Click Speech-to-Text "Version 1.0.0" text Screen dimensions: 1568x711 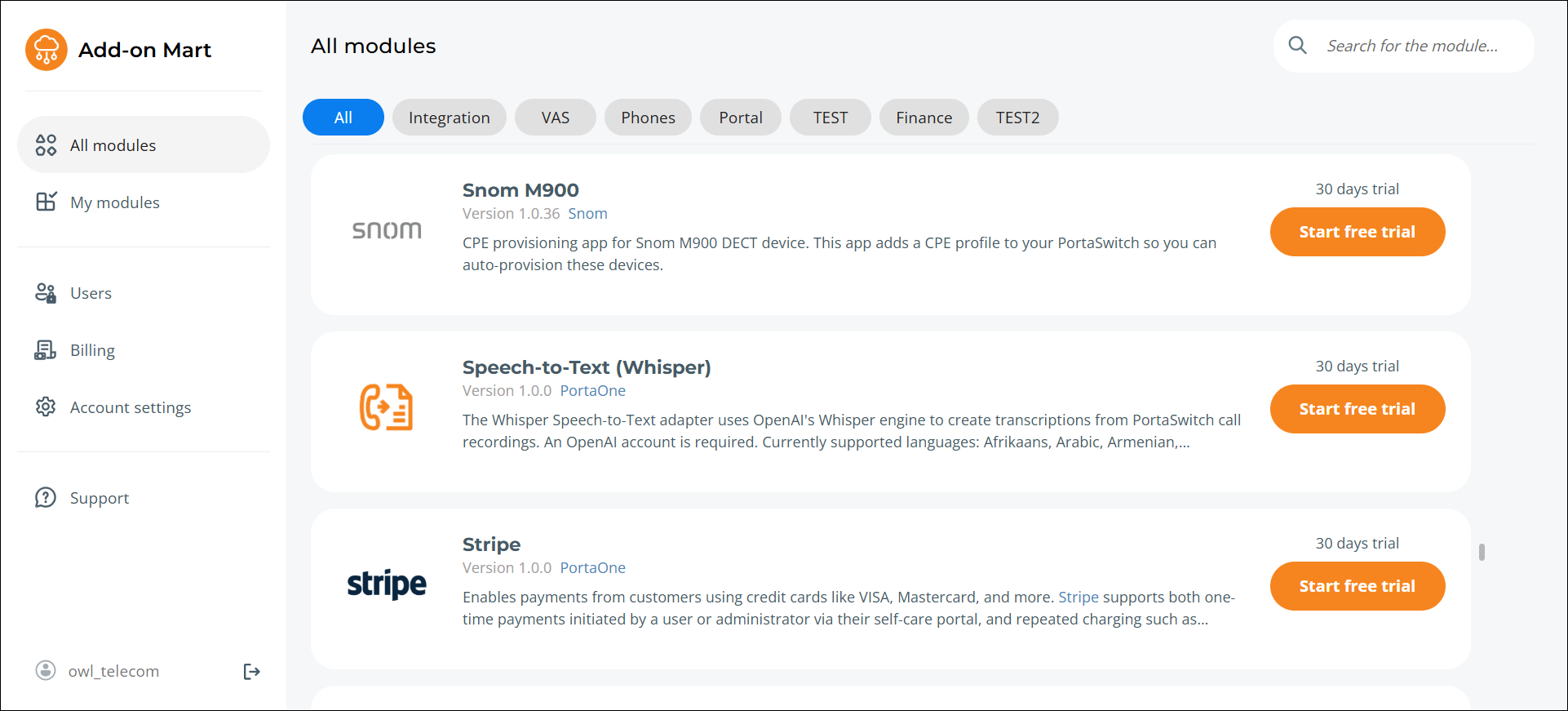pos(507,391)
